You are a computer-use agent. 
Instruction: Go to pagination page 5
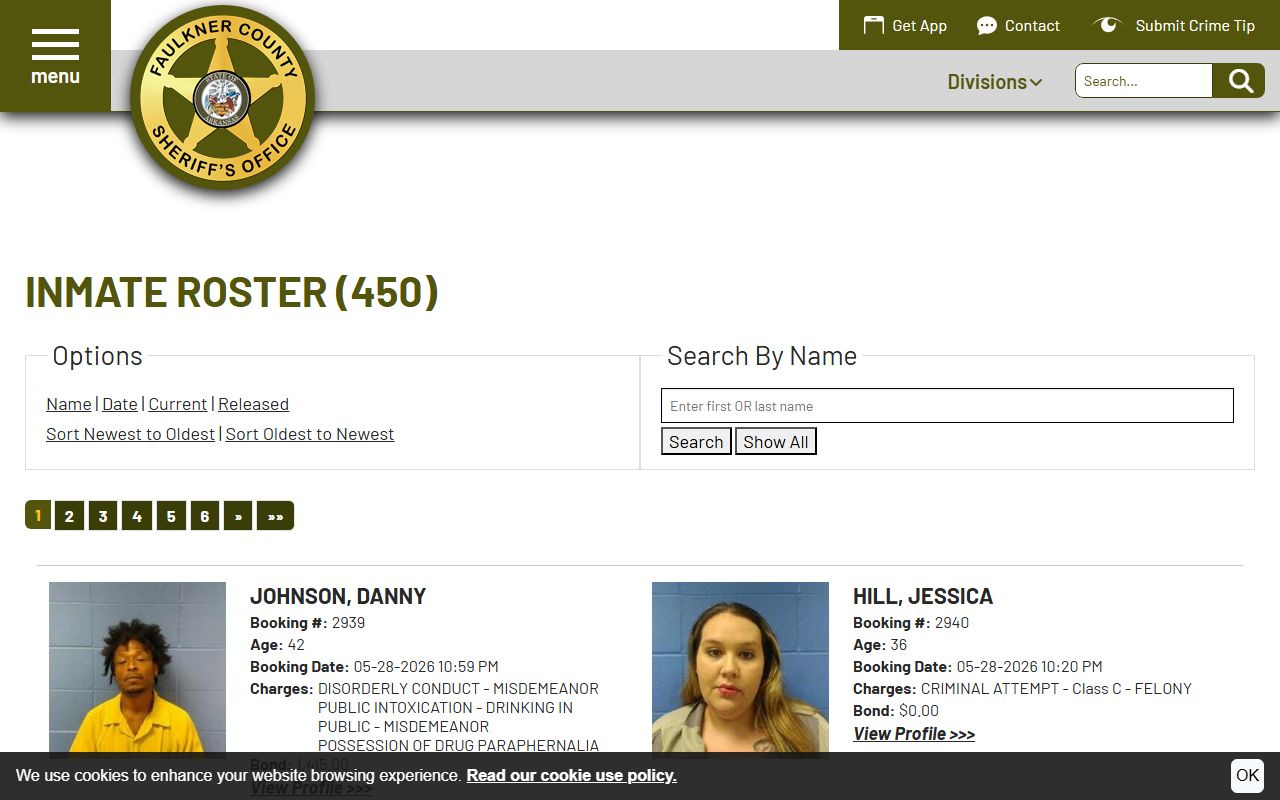click(171, 516)
